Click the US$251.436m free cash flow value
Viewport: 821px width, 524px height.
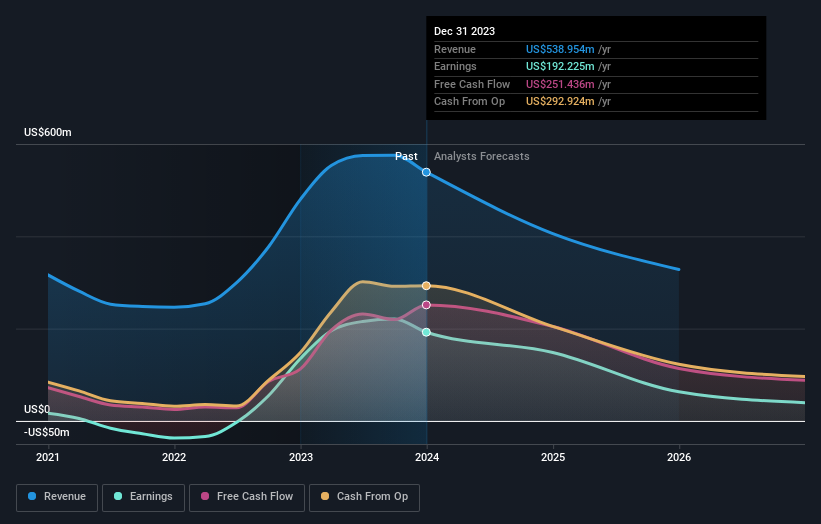[x=560, y=84]
